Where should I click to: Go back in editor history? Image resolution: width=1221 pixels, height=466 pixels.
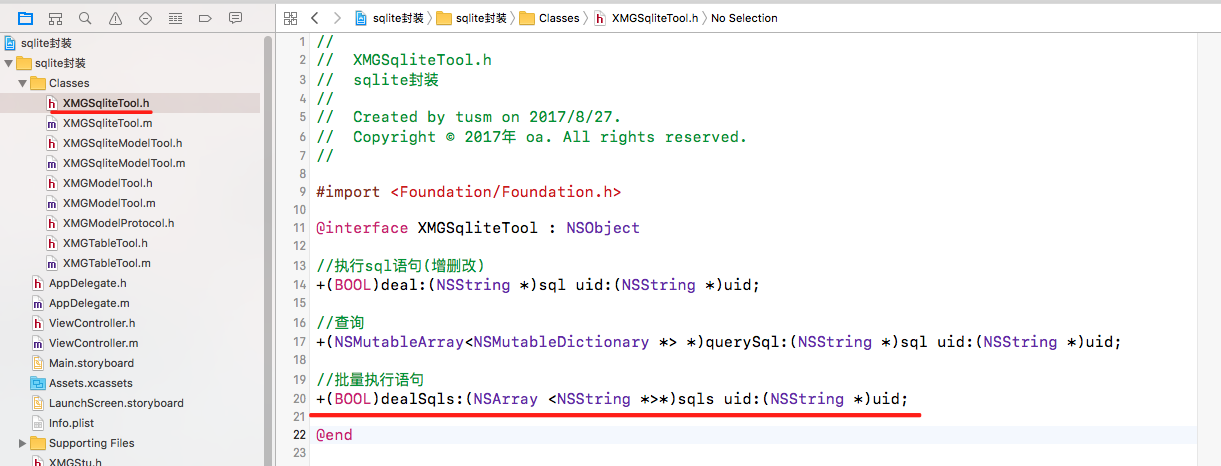click(315, 18)
